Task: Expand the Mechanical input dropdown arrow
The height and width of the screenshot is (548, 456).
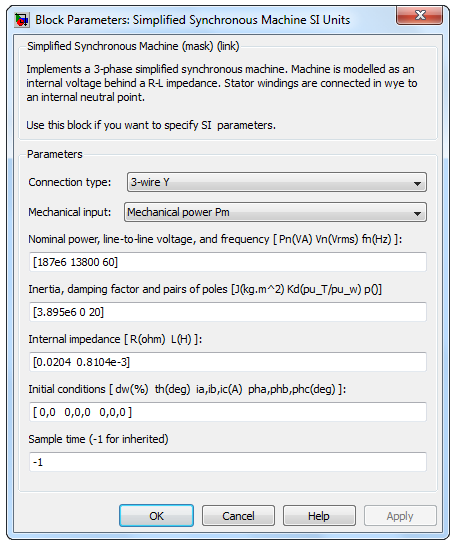Action: pos(417,213)
